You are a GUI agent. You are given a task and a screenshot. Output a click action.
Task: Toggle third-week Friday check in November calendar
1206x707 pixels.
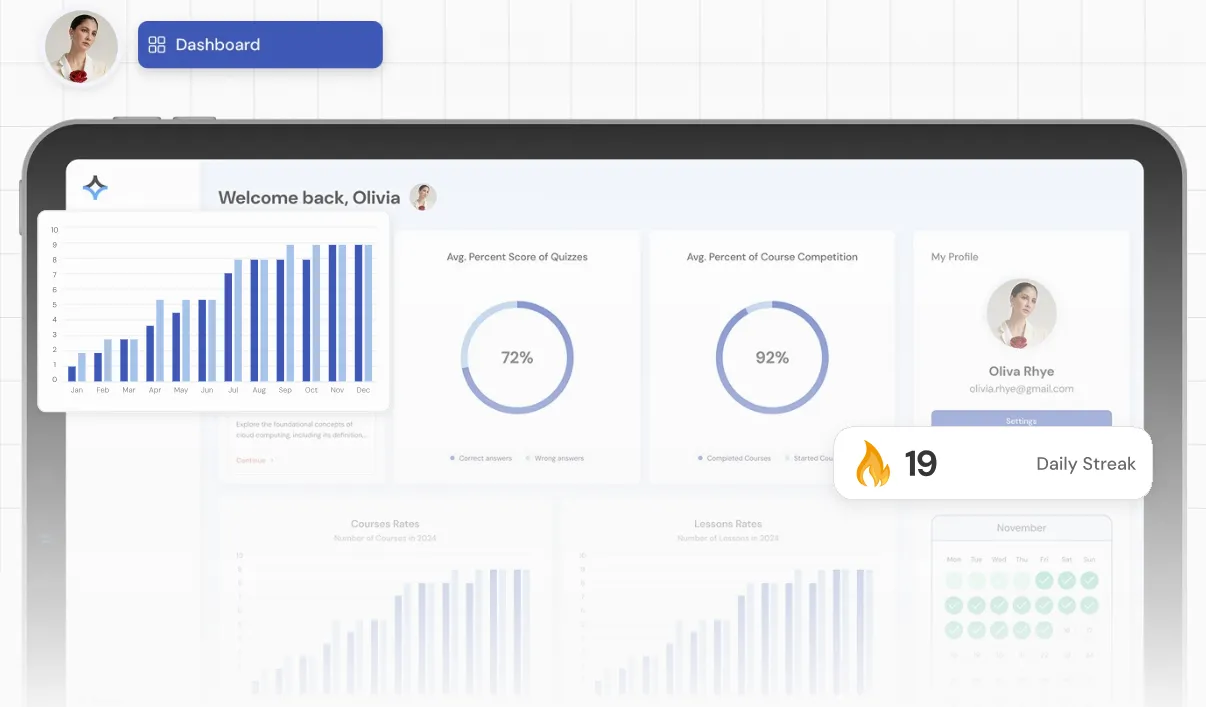(x=1044, y=630)
